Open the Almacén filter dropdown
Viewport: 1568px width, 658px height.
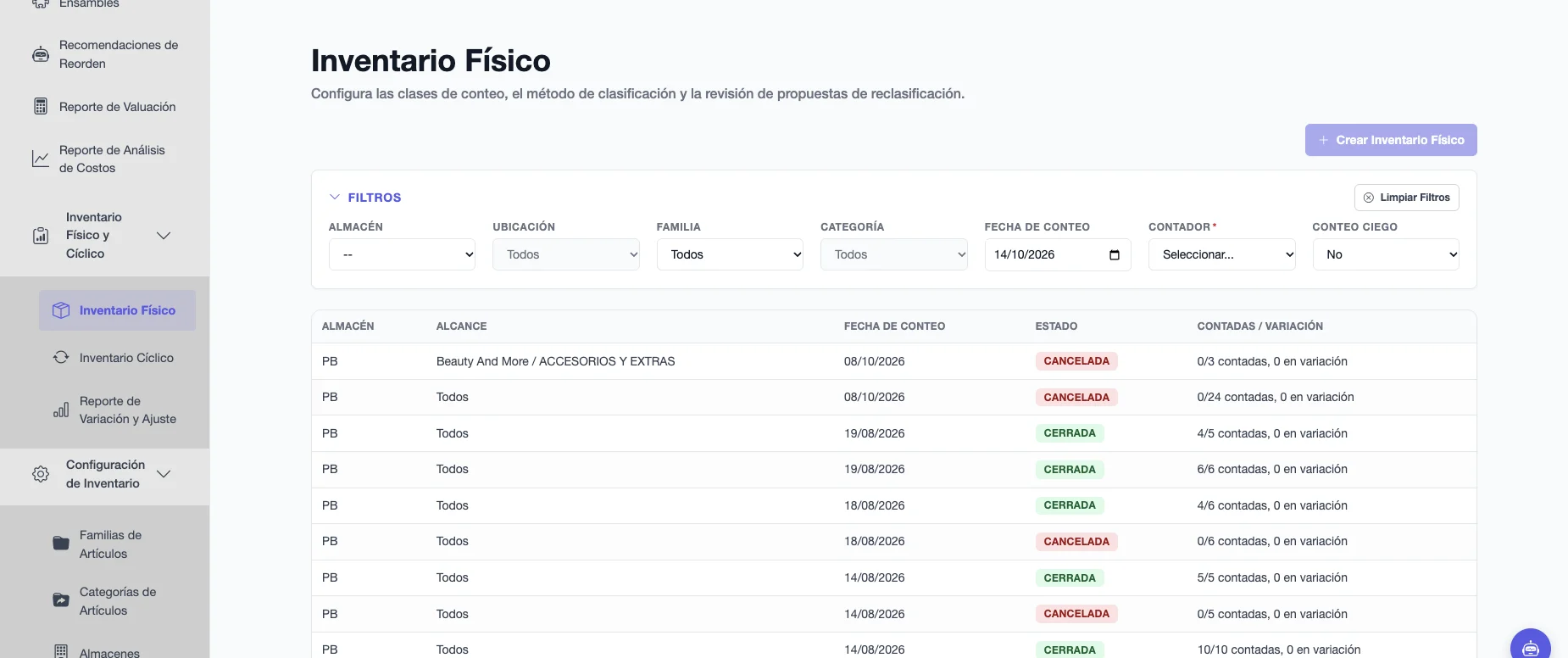402,254
